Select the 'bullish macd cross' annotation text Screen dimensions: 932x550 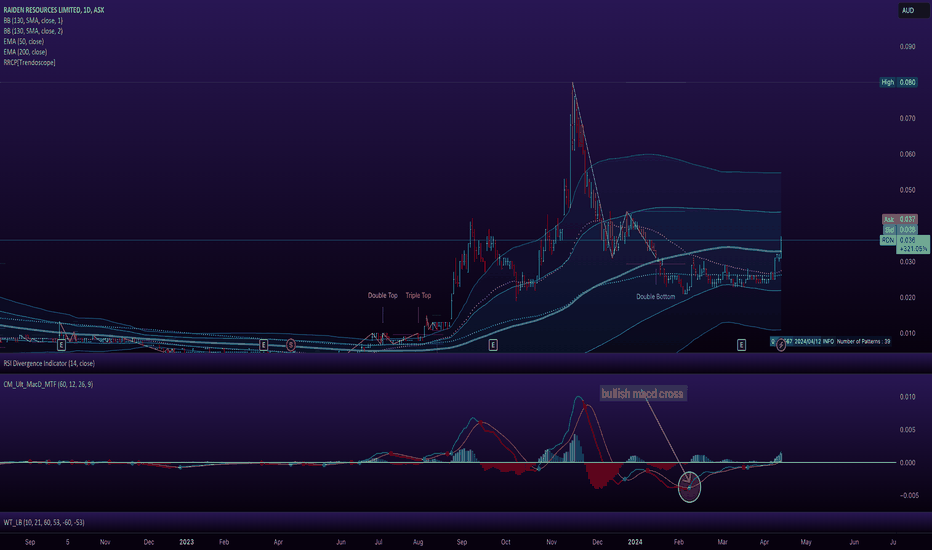click(x=643, y=394)
